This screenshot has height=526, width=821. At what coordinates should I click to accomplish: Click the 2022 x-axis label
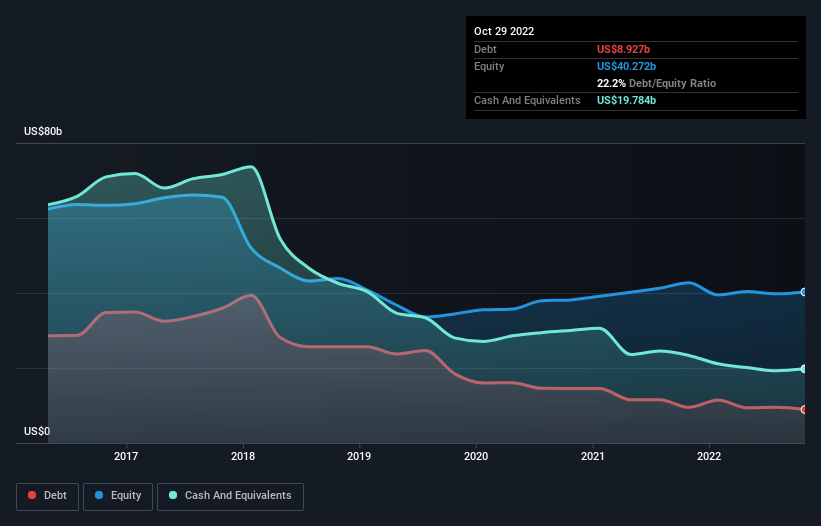pyautogui.click(x=709, y=456)
